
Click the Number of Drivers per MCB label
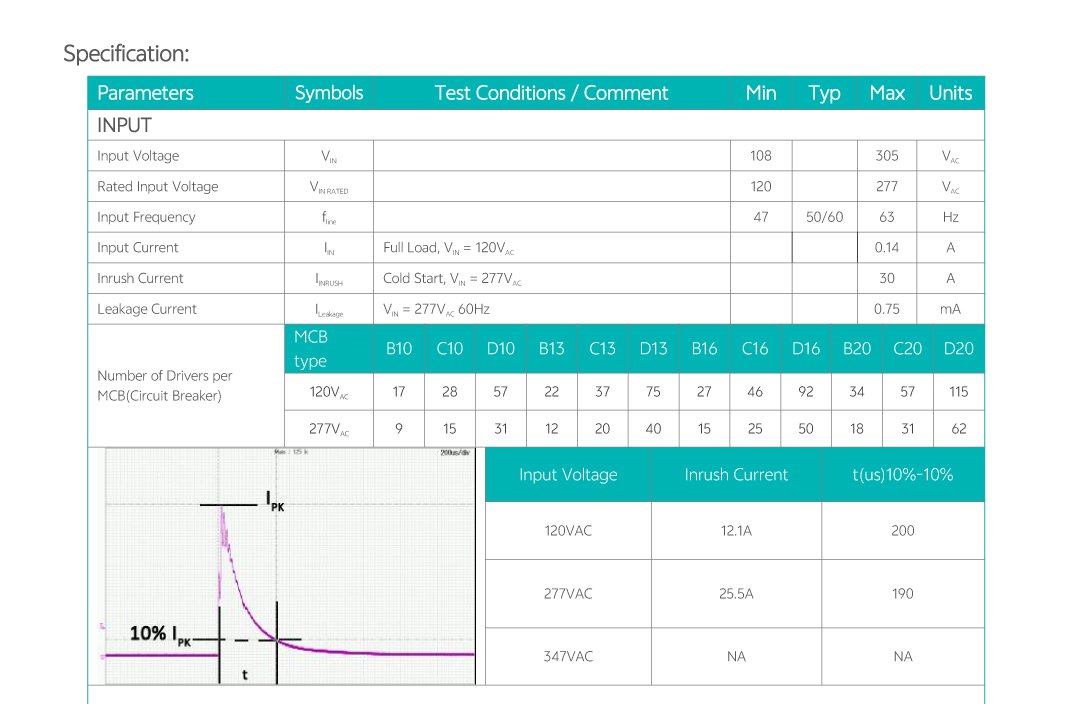[x=164, y=386]
